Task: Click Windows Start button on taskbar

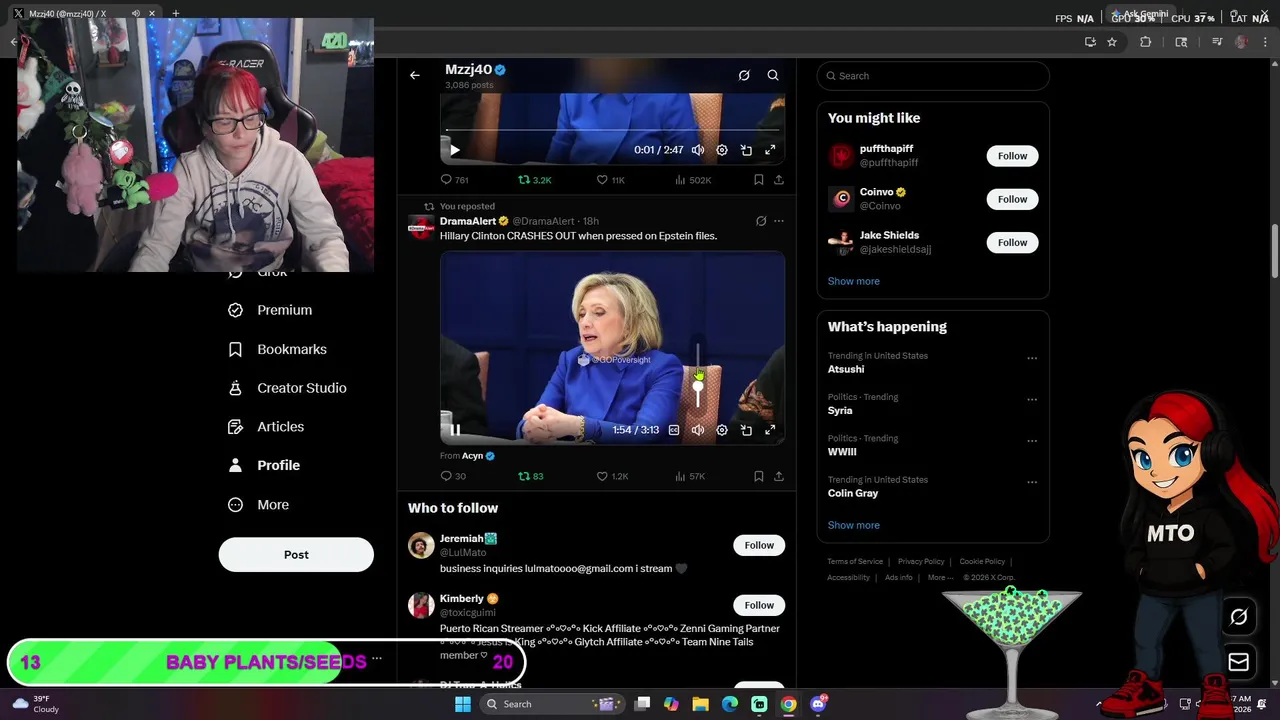Action: click(x=462, y=704)
